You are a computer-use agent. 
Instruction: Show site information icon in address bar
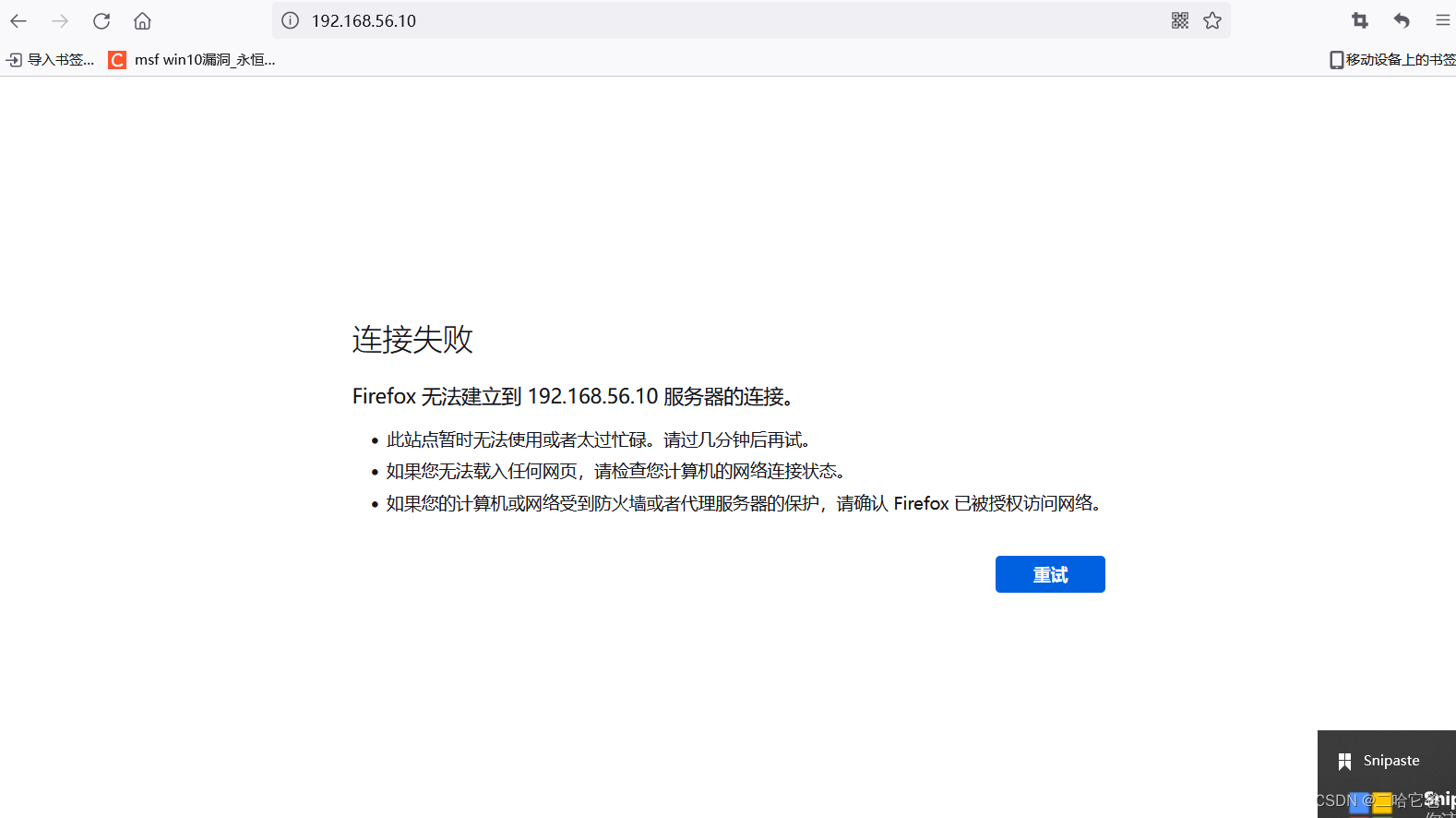point(290,20)
